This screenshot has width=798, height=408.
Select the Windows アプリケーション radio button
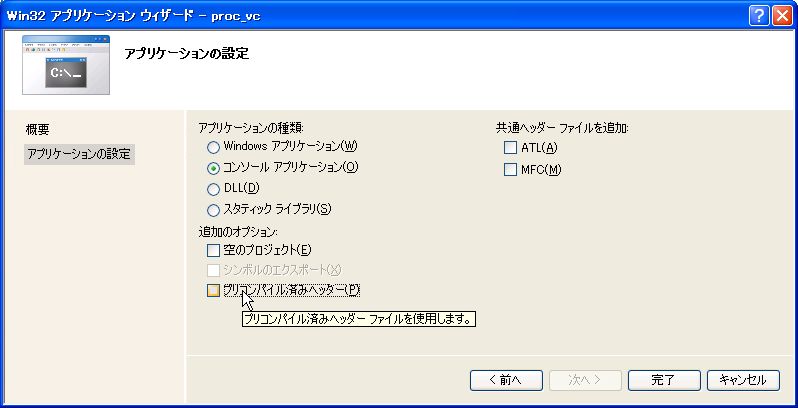point(213,147)
